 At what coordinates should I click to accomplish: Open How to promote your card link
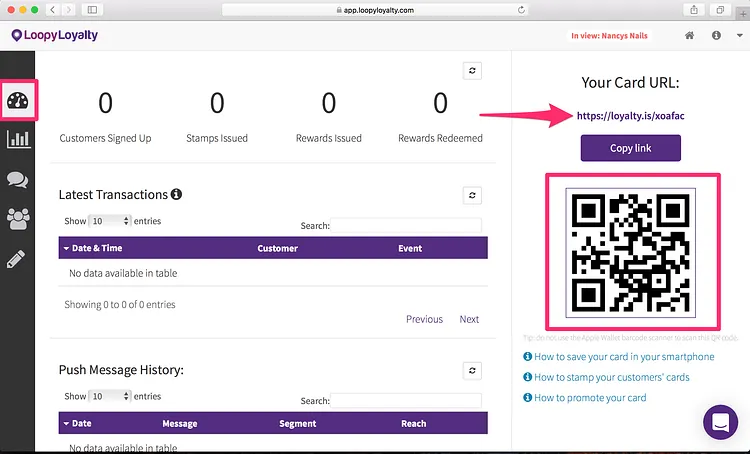590,398
